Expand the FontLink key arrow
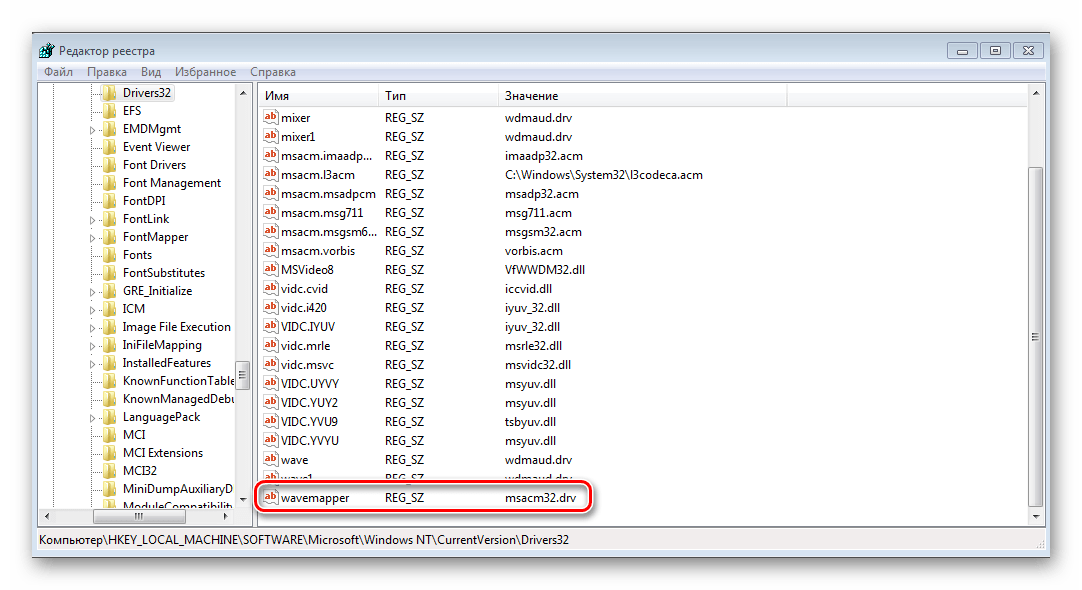 click(93, 220)
